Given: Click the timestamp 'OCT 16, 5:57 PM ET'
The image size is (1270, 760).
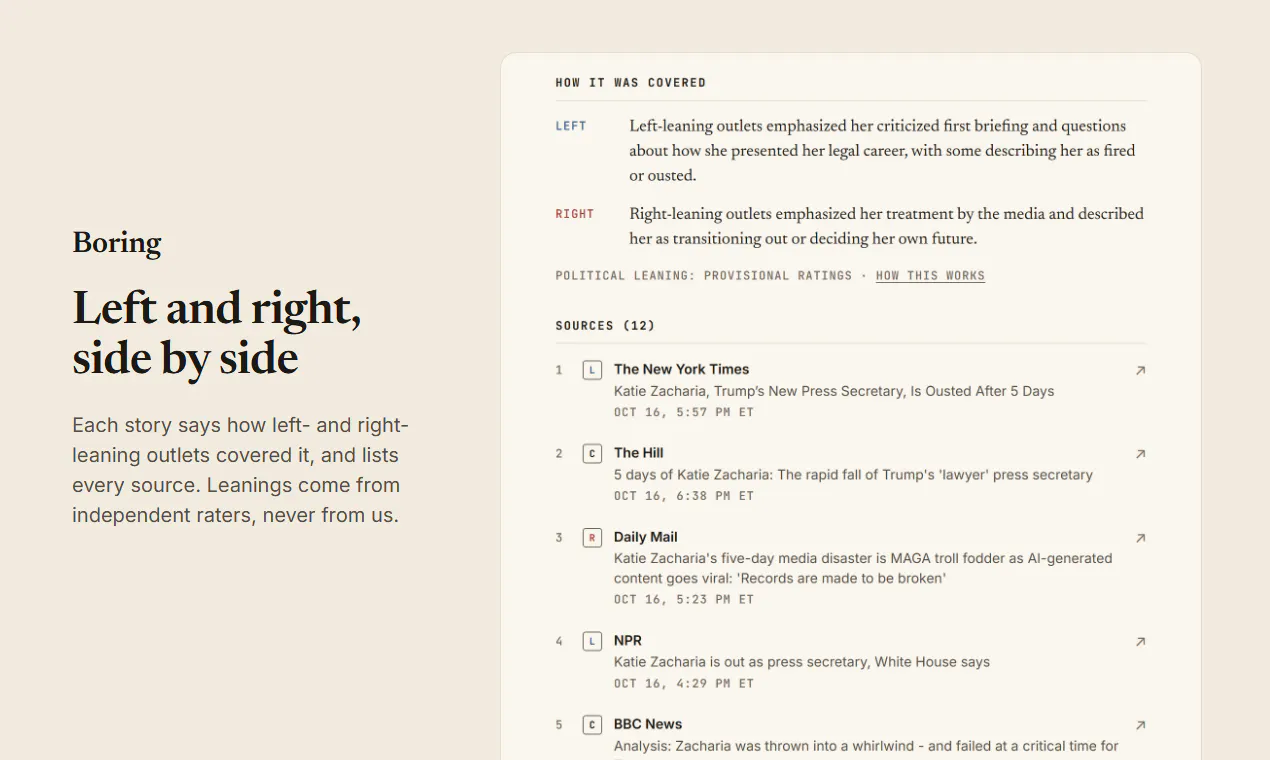Looking at the screenshot, I should click(684, 412).
